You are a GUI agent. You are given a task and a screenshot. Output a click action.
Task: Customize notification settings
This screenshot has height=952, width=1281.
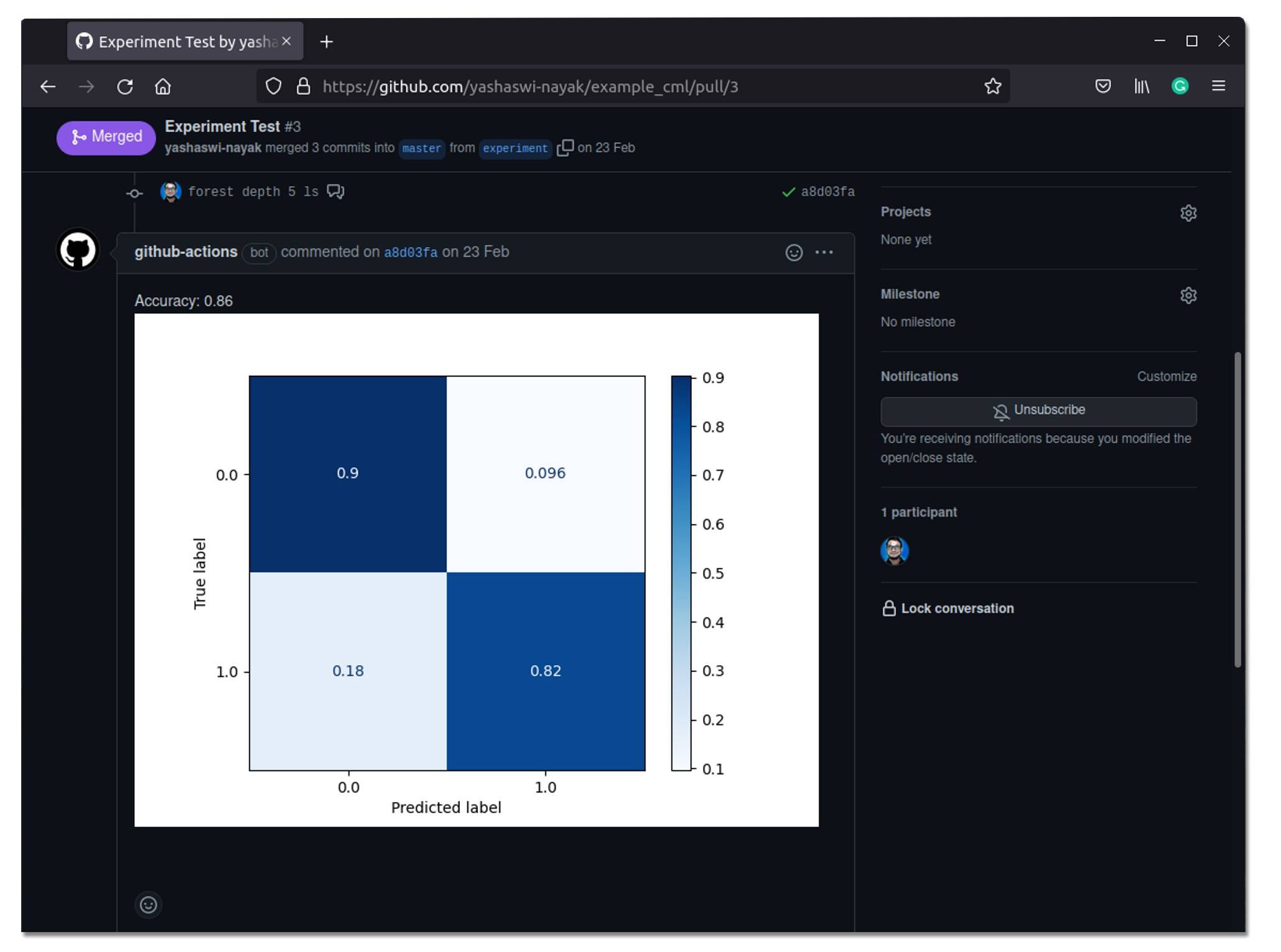(1166, 376)
